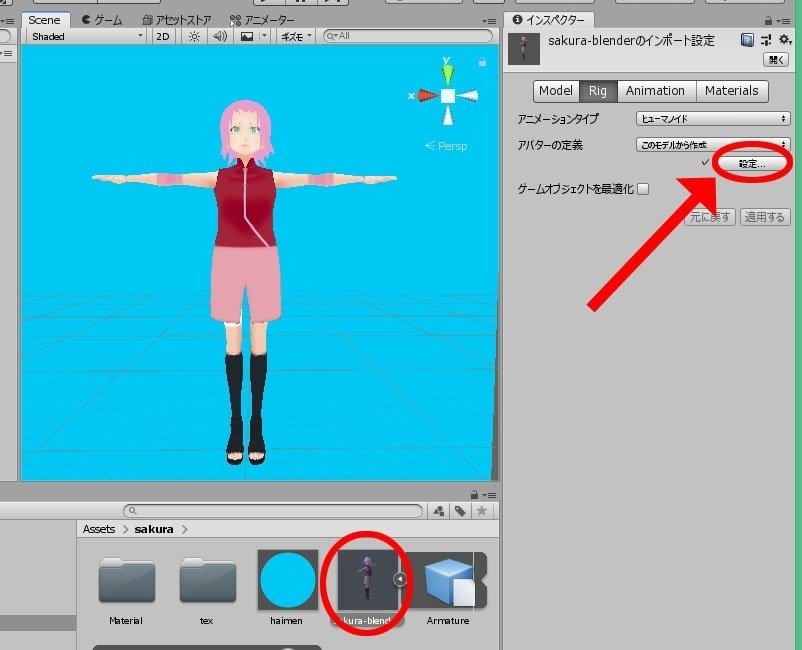Open Avatar Definition dropdown
The height and width of the screenshot is (650, 802).
[x=712, y=145]
